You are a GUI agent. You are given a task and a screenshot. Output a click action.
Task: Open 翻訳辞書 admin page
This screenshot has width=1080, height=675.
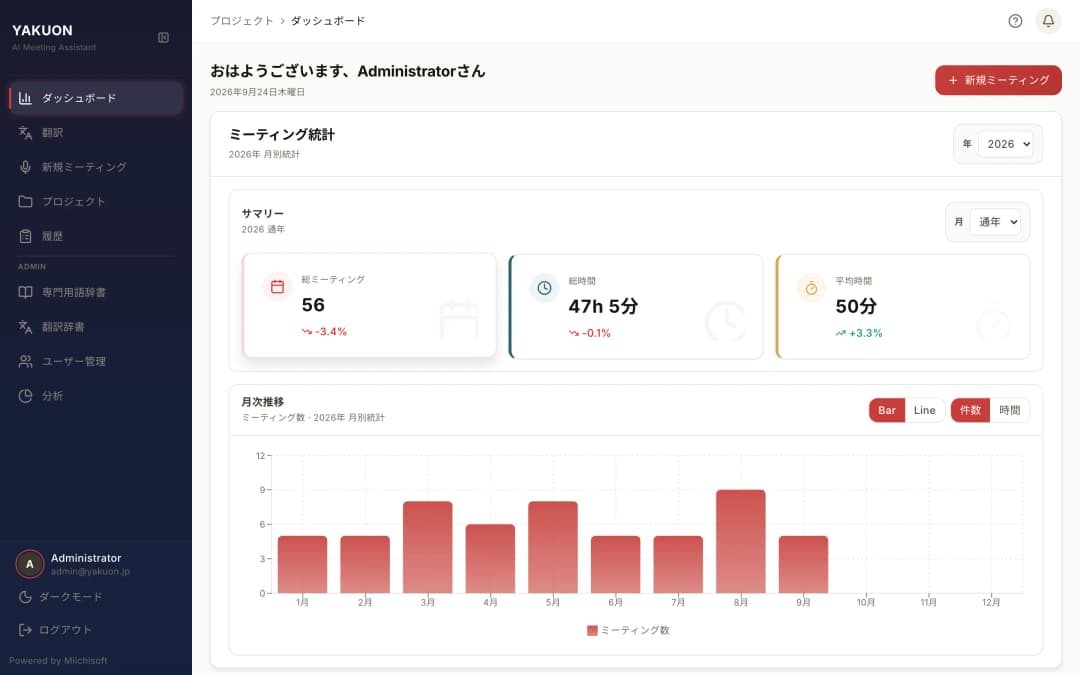96,326
